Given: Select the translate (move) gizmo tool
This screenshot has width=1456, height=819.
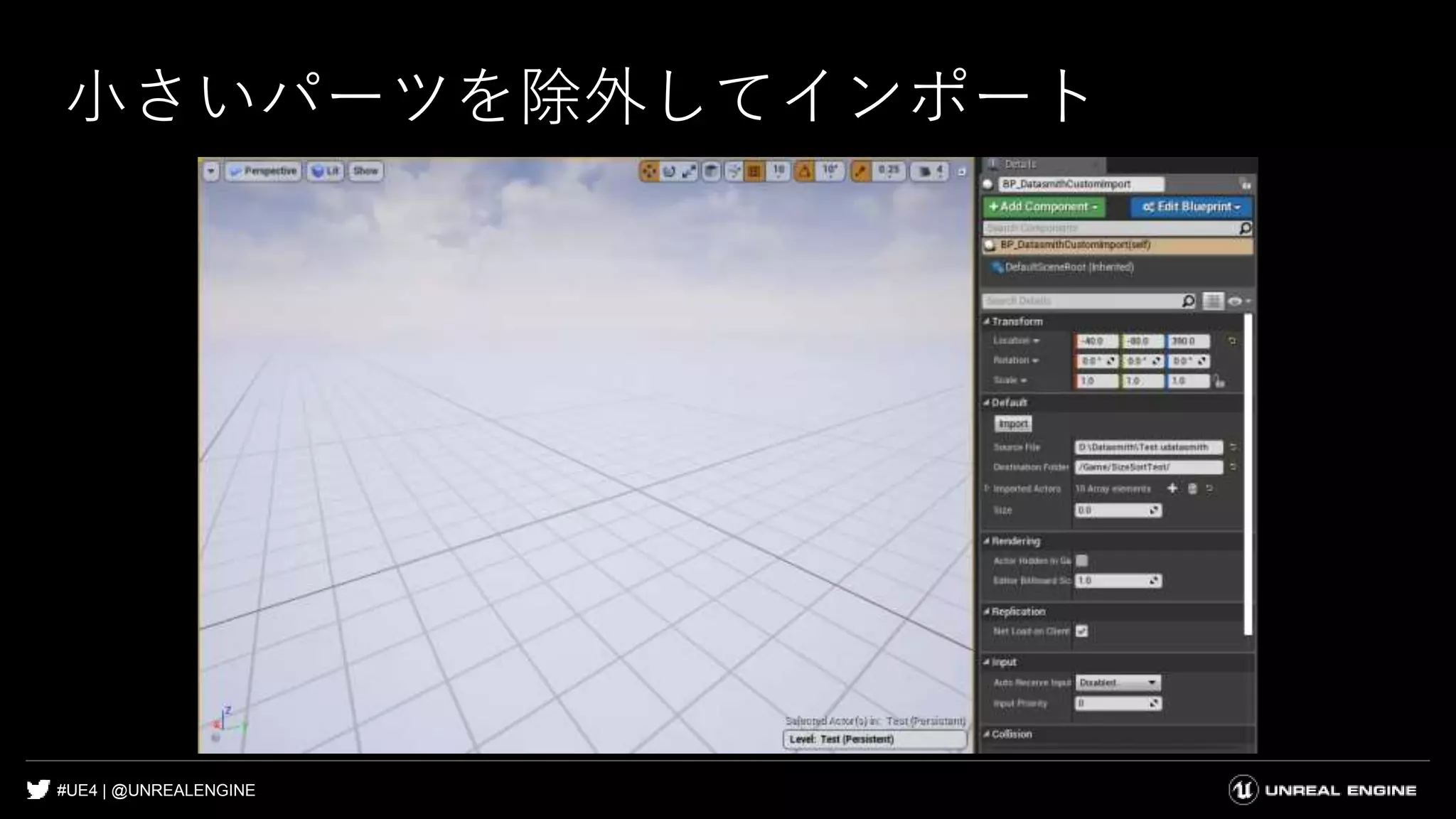Looking at the screenshot, I should (648, 171).
